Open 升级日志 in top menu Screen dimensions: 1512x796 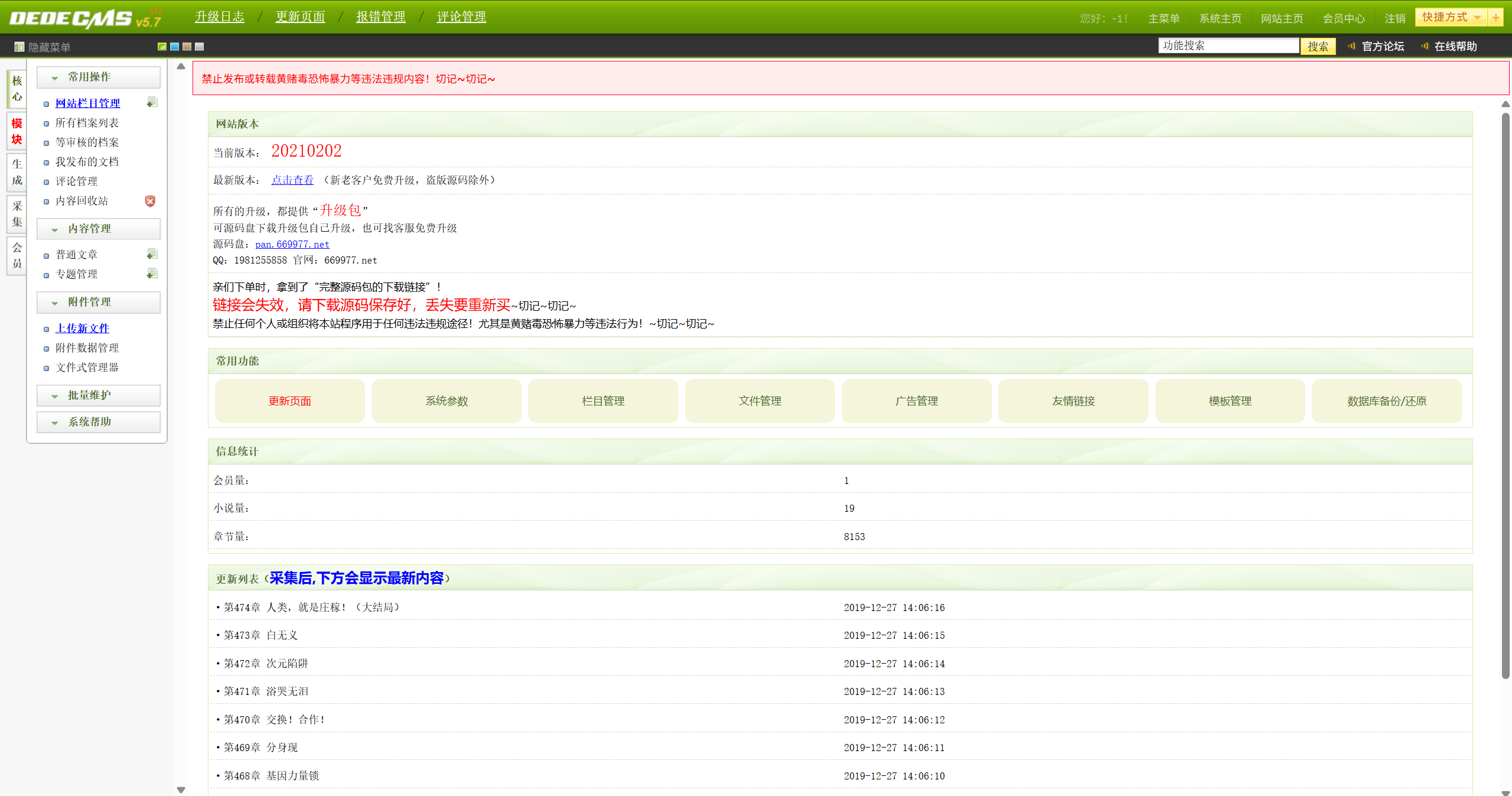tap(219, 17)
